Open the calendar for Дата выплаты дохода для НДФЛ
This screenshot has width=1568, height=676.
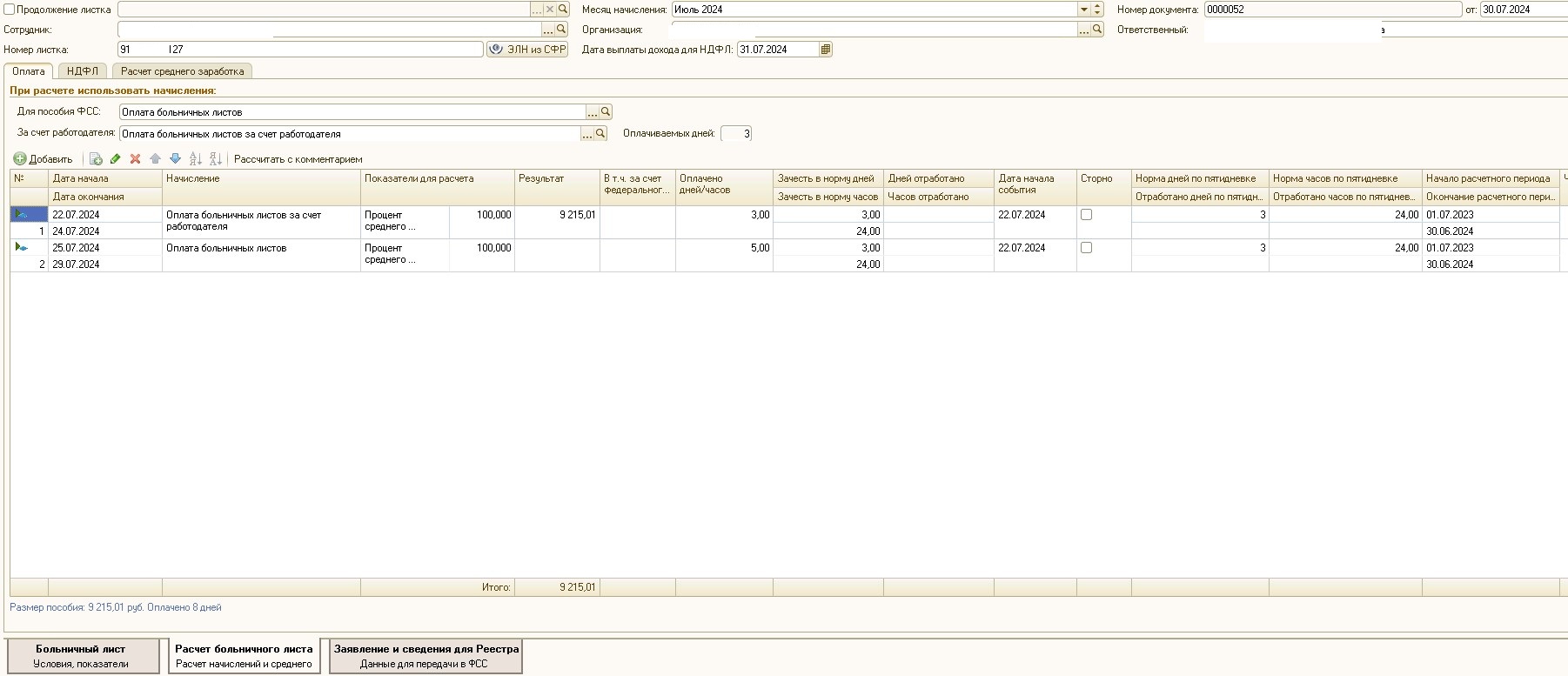[826, 50]
